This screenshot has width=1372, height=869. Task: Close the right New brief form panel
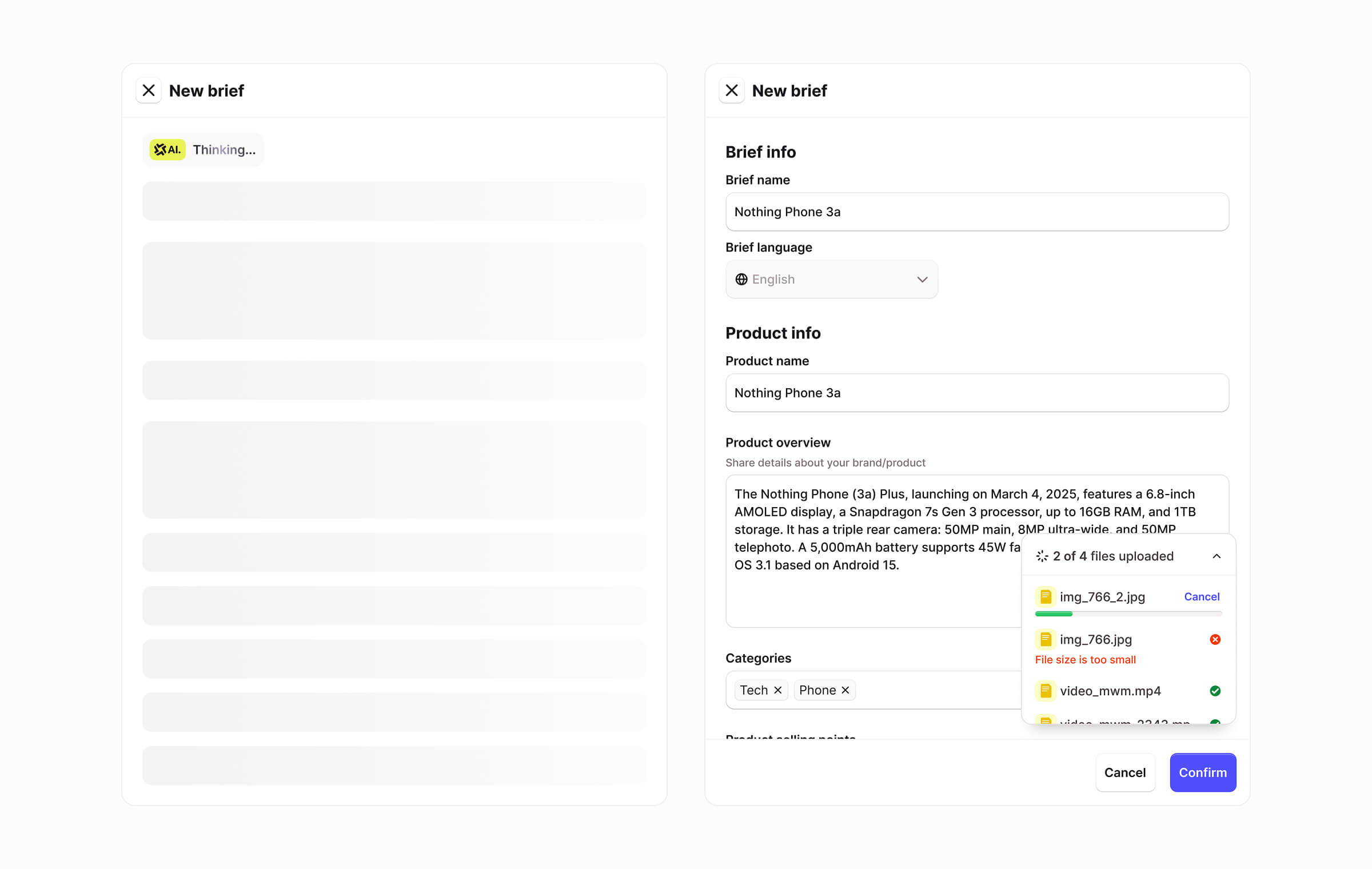732,90
